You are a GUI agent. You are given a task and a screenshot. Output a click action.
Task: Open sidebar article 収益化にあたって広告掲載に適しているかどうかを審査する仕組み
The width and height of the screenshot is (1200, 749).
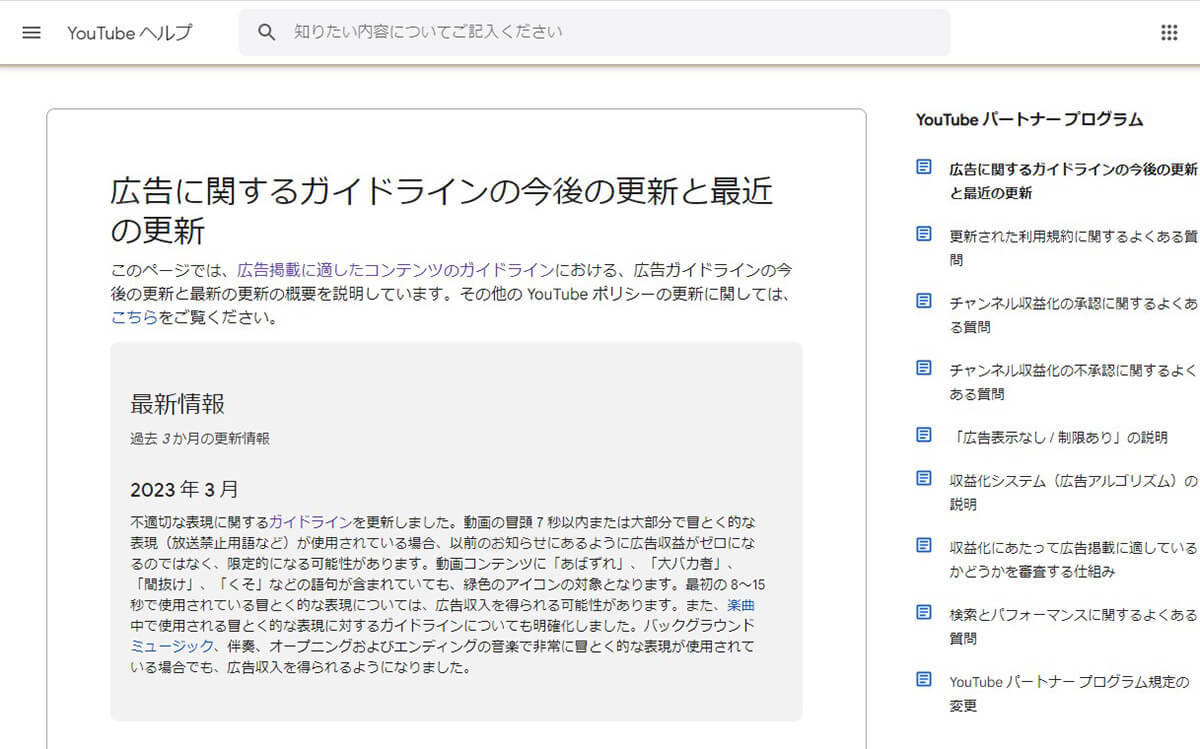click(1073, 560)
